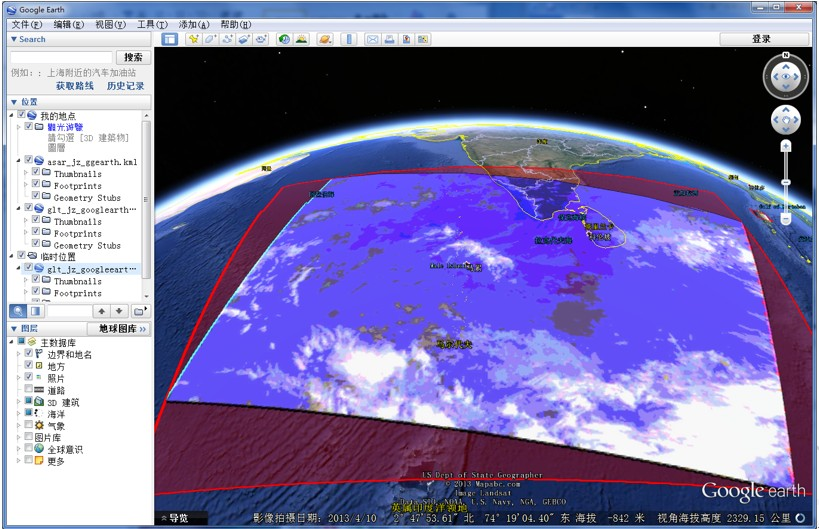Enable the 道路 layer checkbox
The width and height of the screenshot is (819, 529).
pyautogui.click(x=29, y=389)
